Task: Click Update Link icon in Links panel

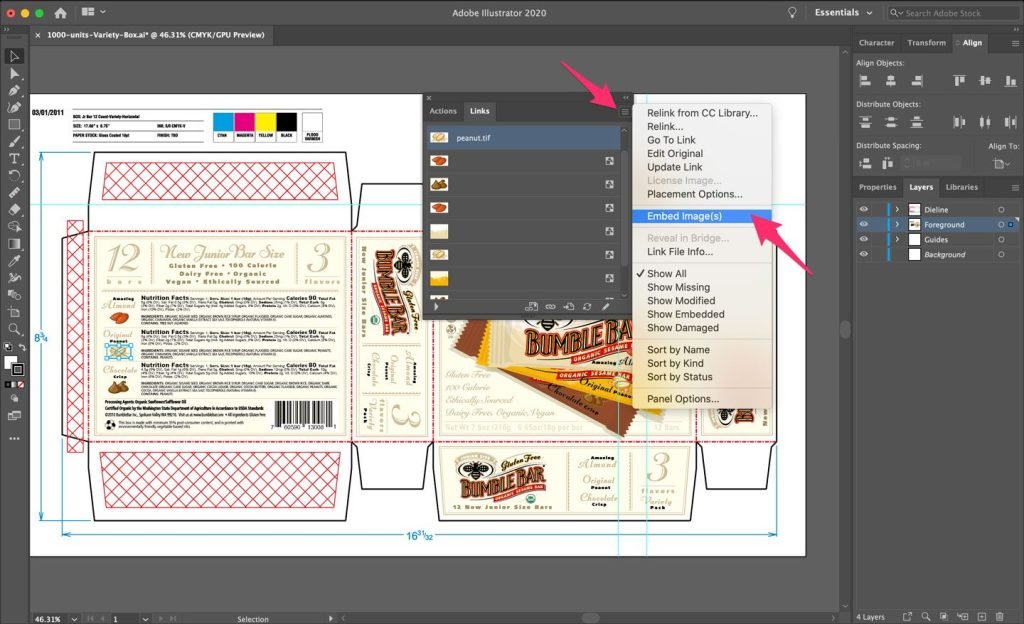Action: point(587,306)
